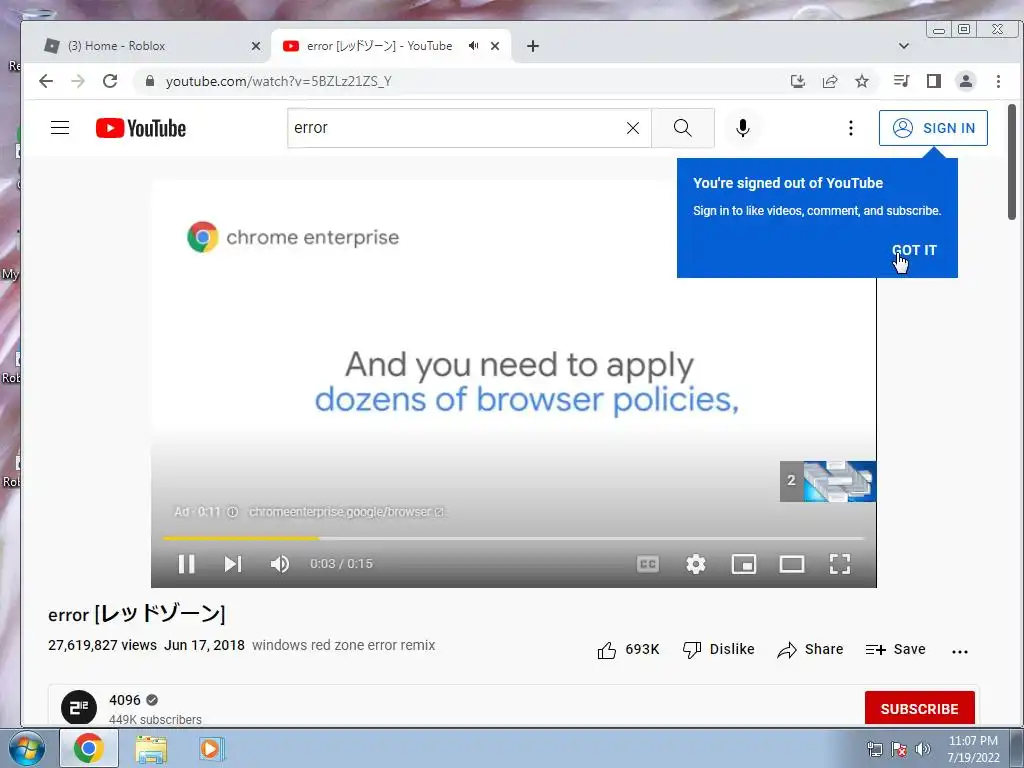Image resolution: width=1024 pixels, height=768 pixels.
Task: Open a new browser tab
Action: (533, 46)
